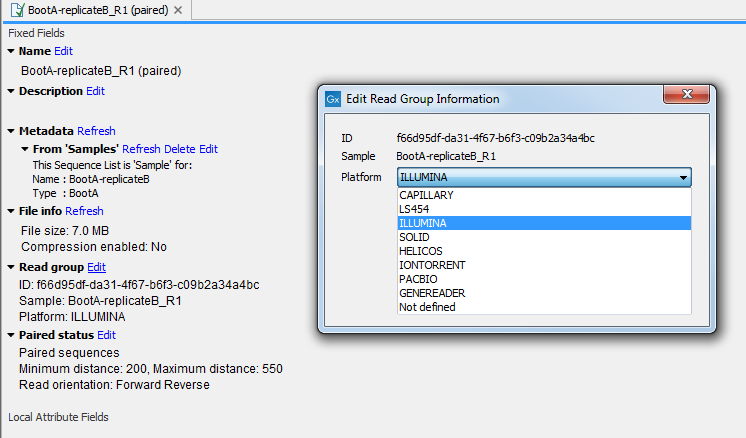Screen dimensions: 746x438
Task: Refresh the Metadata section
Action: [96, 131]
